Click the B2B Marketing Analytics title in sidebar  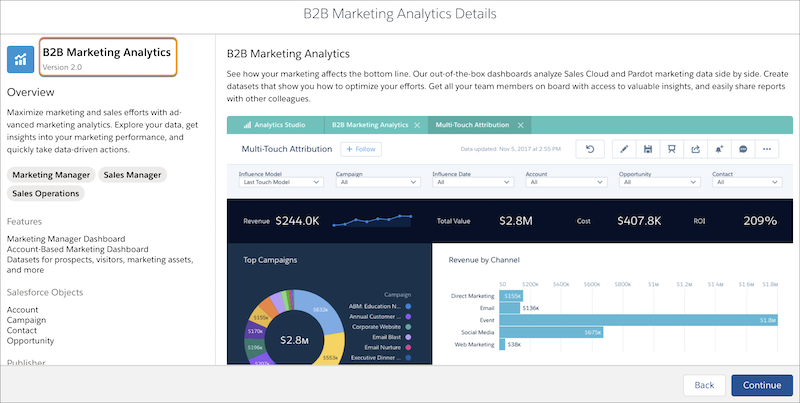[107, 53]
